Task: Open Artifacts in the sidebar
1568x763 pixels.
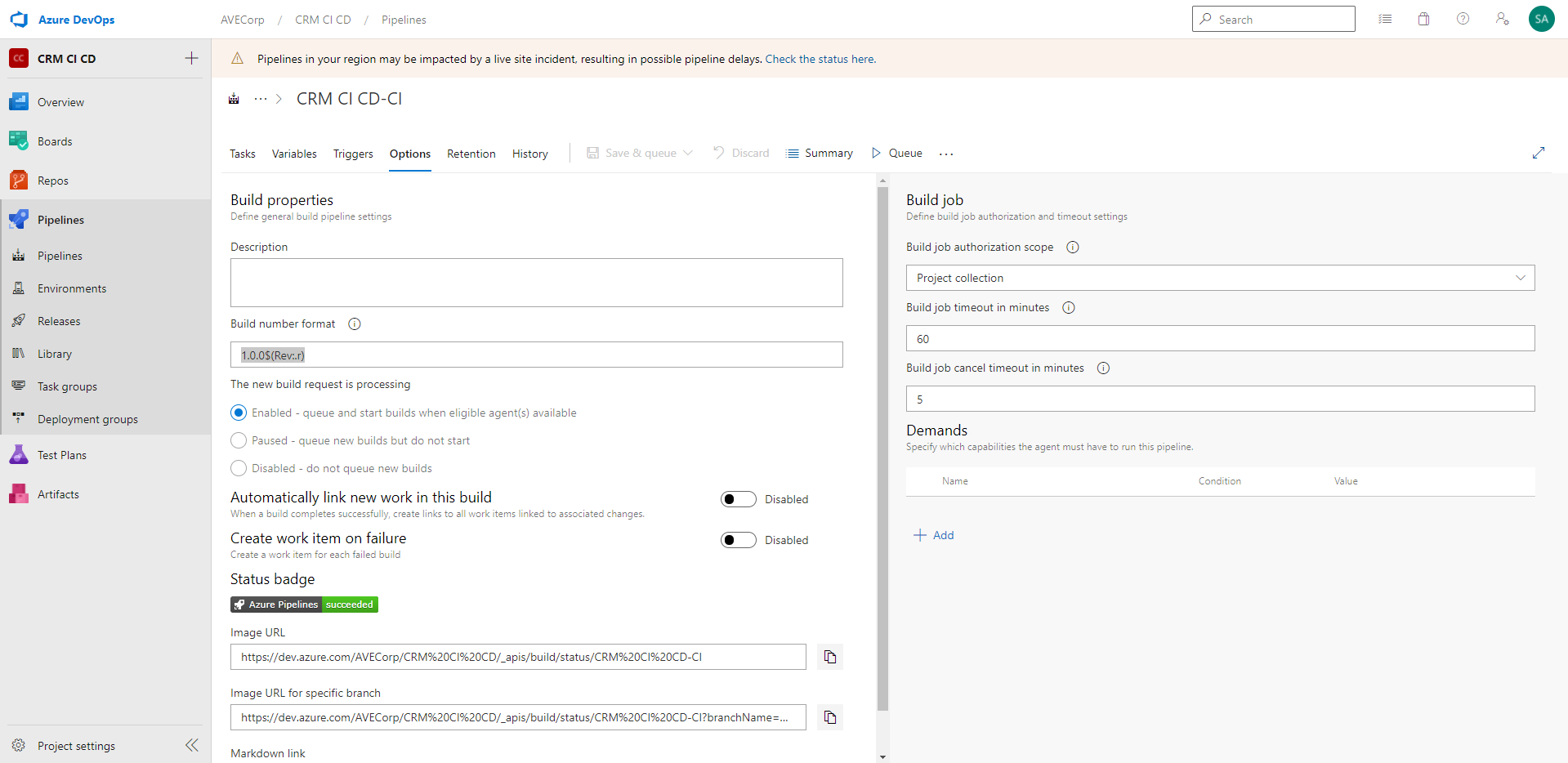Action: tap(57, 493)
